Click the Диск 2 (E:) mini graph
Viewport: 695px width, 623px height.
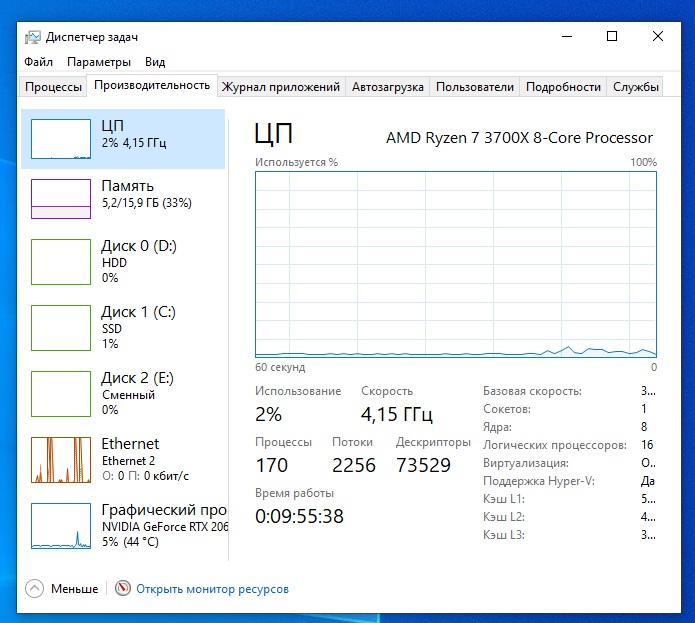click(x=61, y=394)
